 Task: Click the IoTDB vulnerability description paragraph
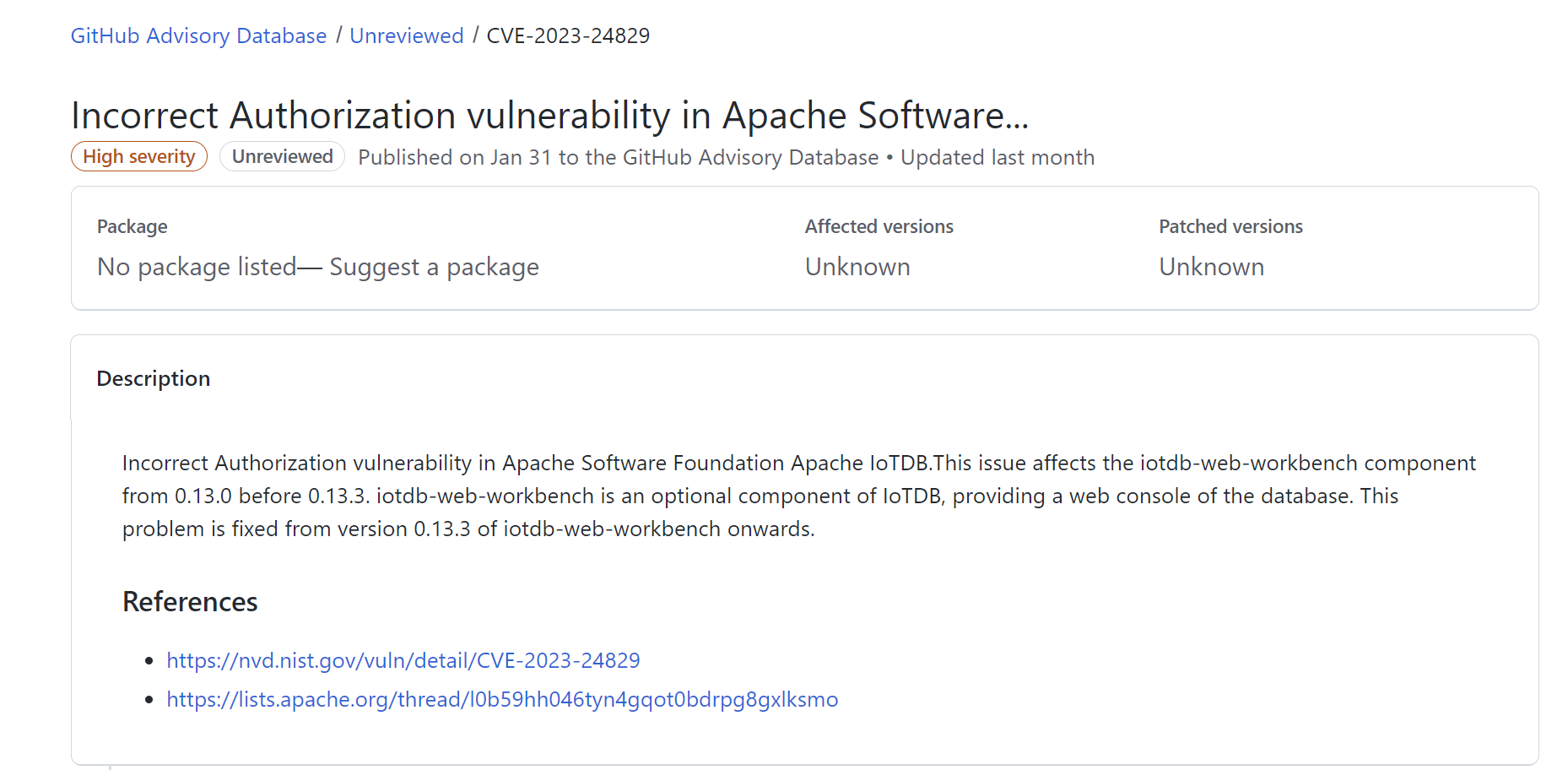point(799,496)
